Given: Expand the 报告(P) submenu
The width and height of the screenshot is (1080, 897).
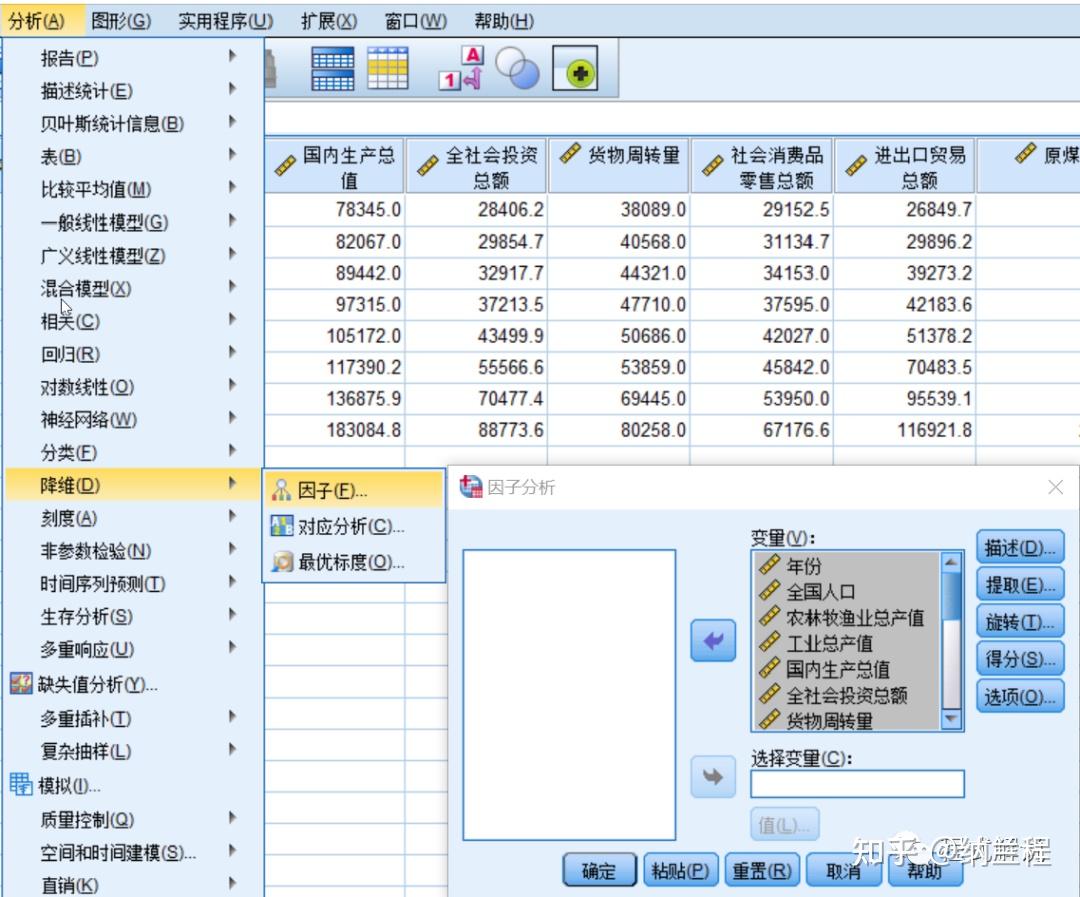Looking at the screenshot, I should 133,58.
